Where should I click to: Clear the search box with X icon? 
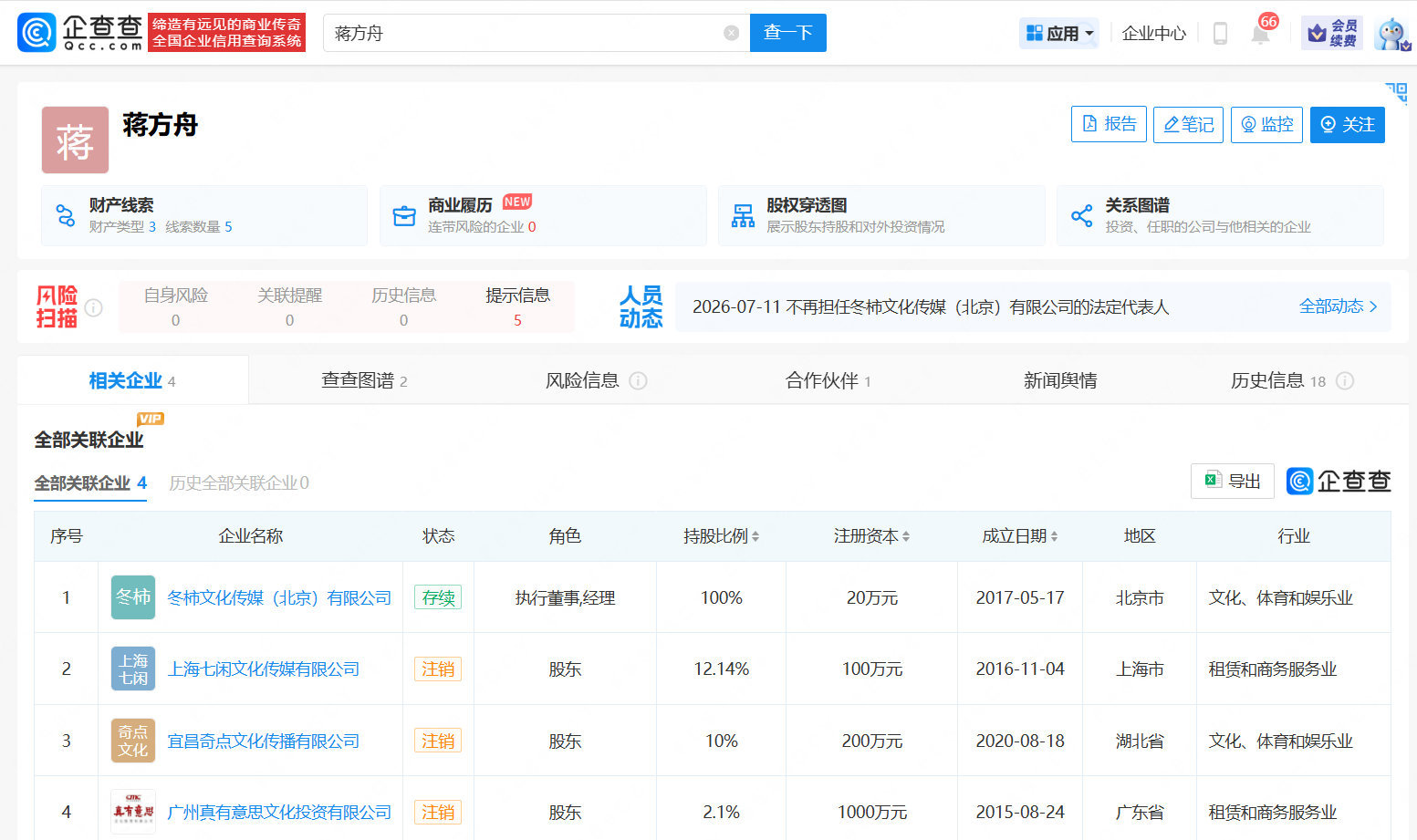coord(731,33)
